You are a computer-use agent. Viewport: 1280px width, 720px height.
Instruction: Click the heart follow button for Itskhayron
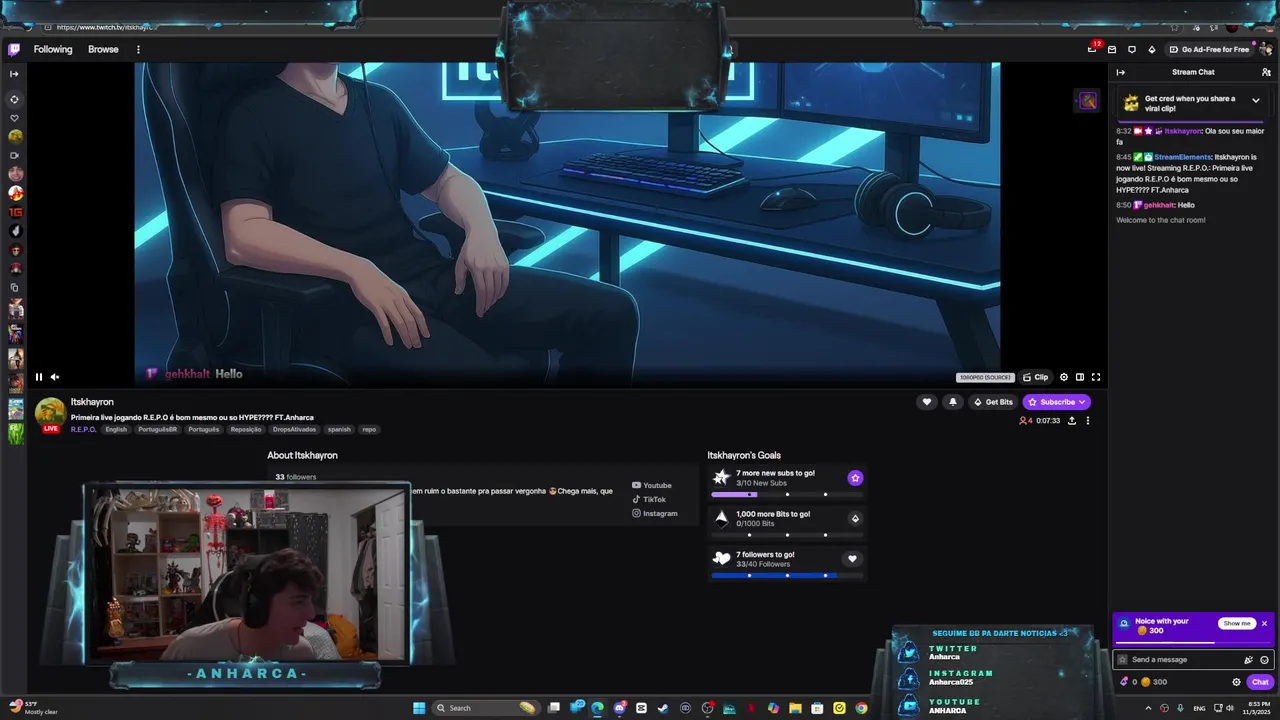tap(927, 402)
